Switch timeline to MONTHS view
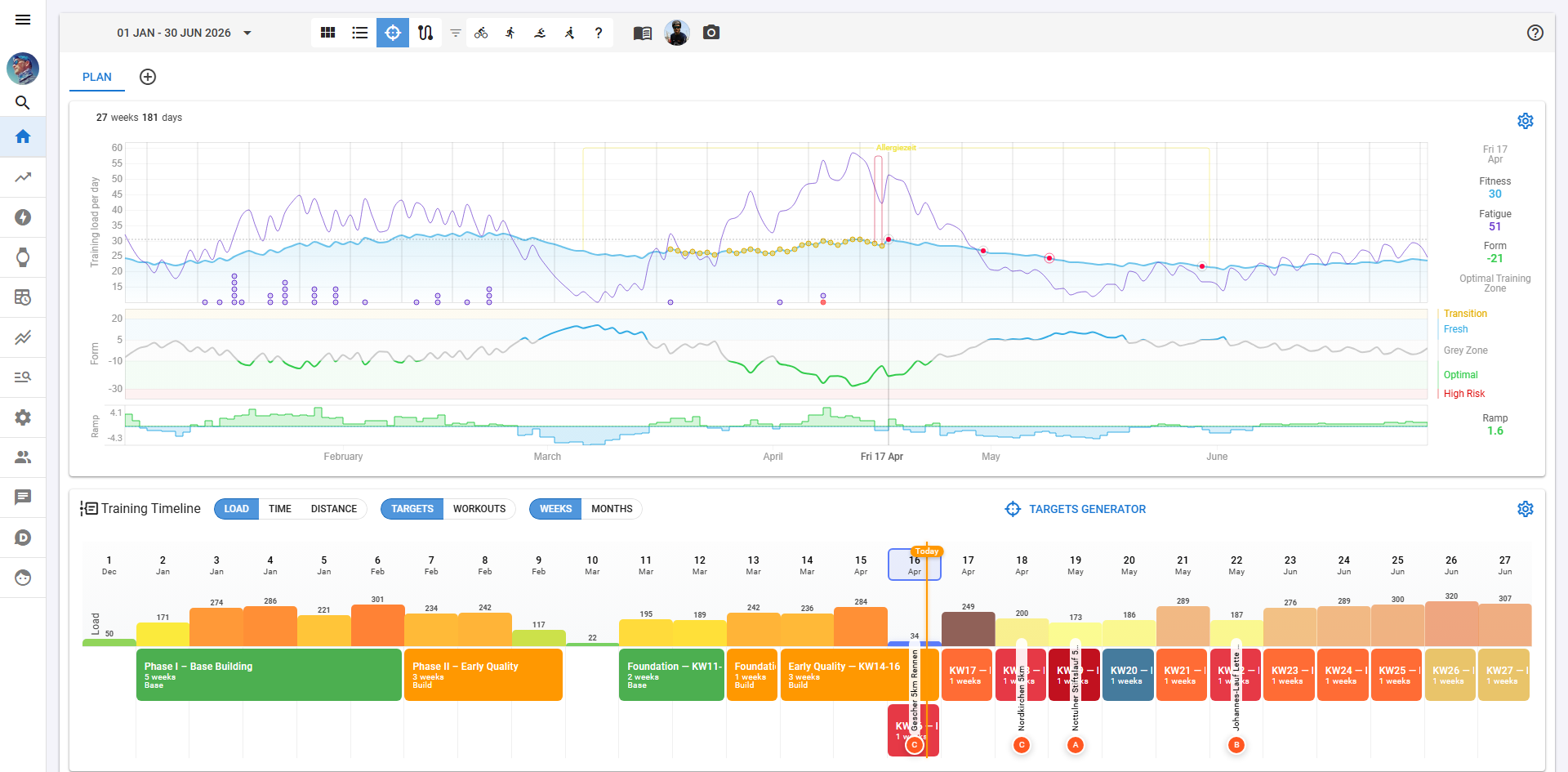Screen dimensions: 1568x772 (x=611, y=509)
